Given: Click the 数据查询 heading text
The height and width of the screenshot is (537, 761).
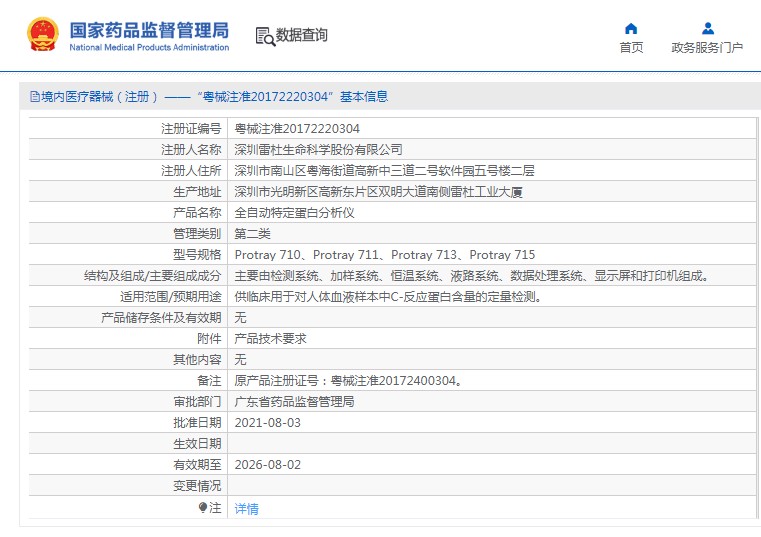Looking at the screenshot, I should (301, 35).
